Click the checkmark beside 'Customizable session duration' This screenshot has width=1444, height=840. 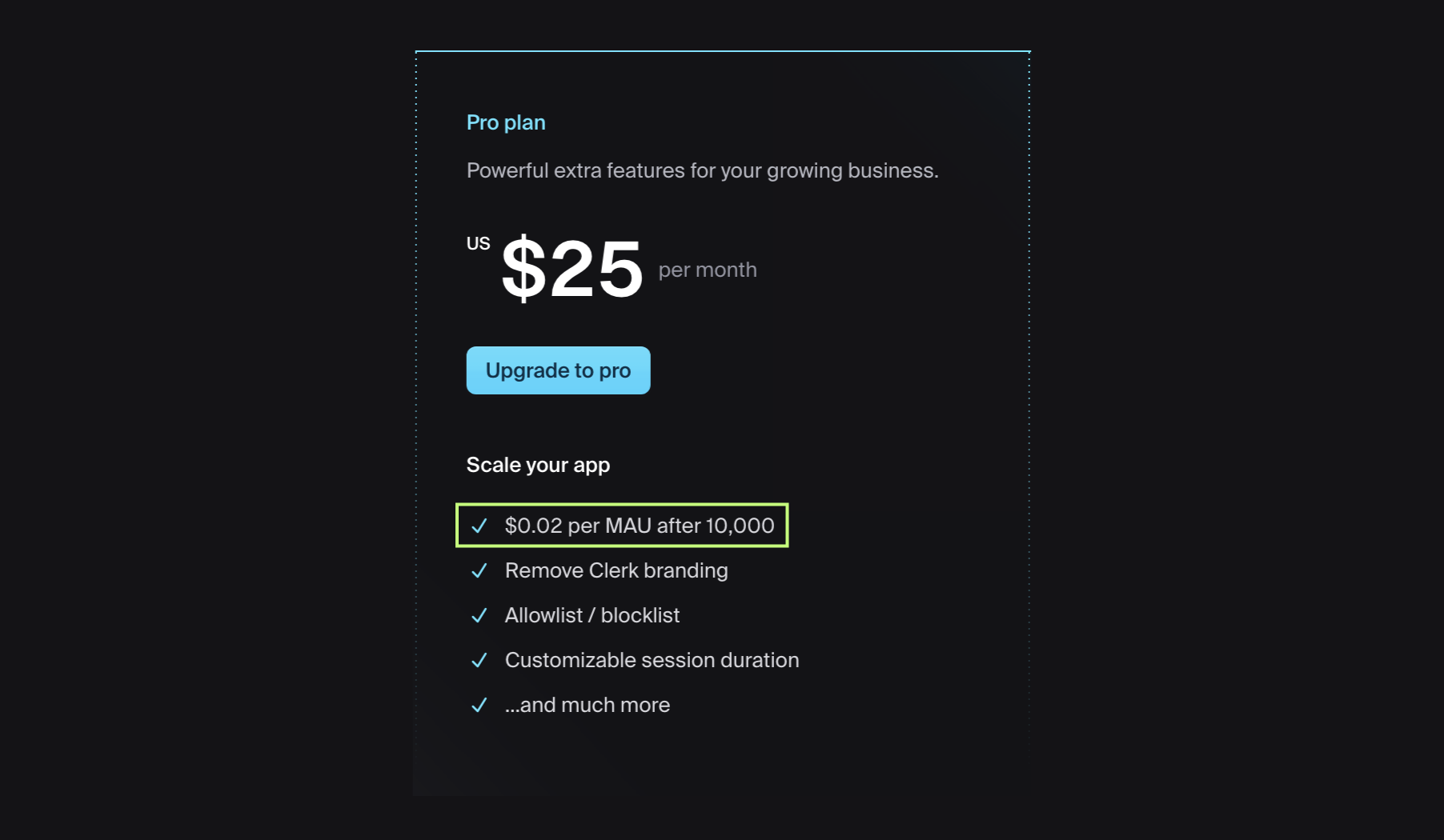click(479, 660)
